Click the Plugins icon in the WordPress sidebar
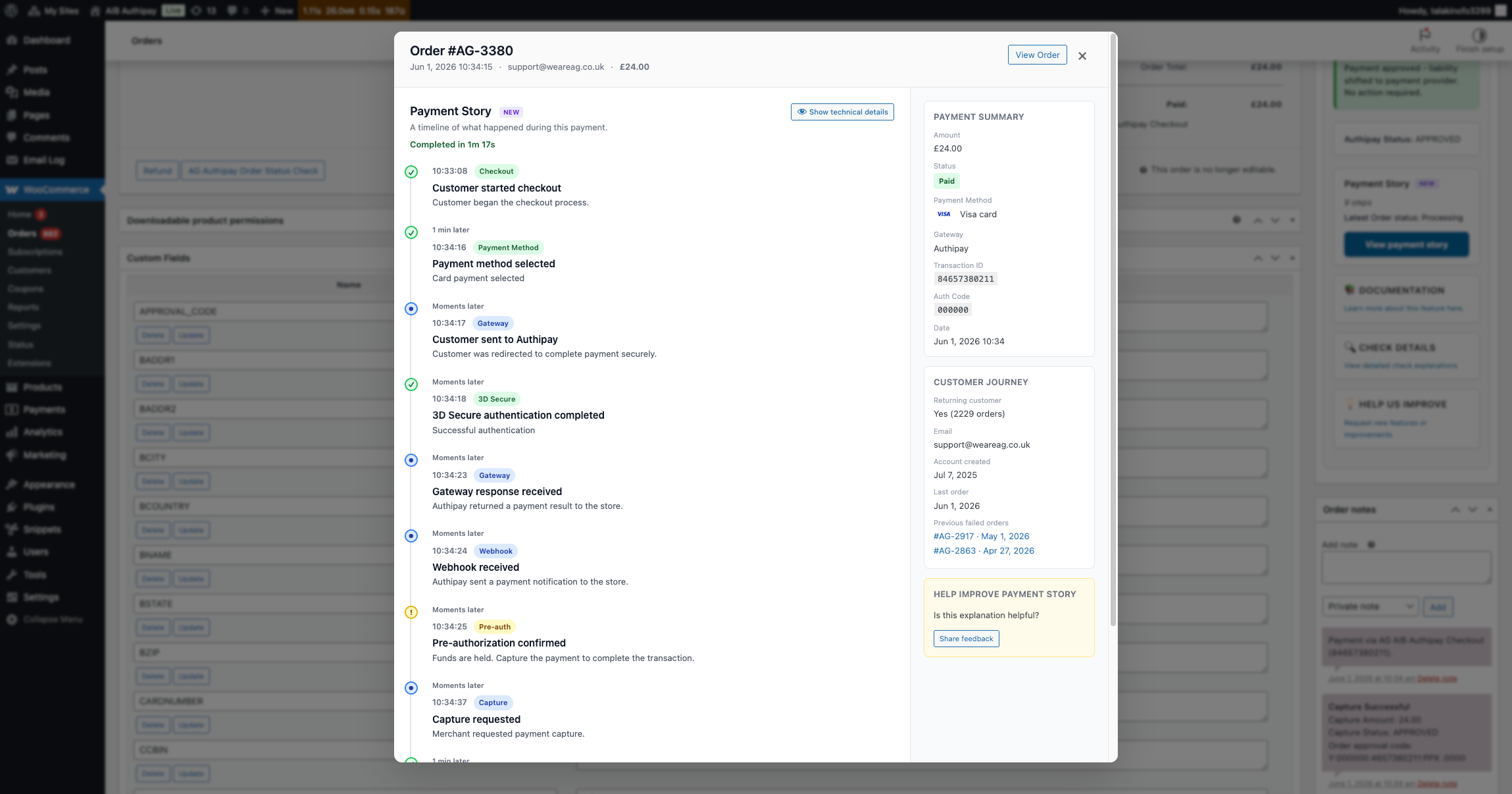The height and width of the screenshot is (794, 1512). (x=12, y=507)
